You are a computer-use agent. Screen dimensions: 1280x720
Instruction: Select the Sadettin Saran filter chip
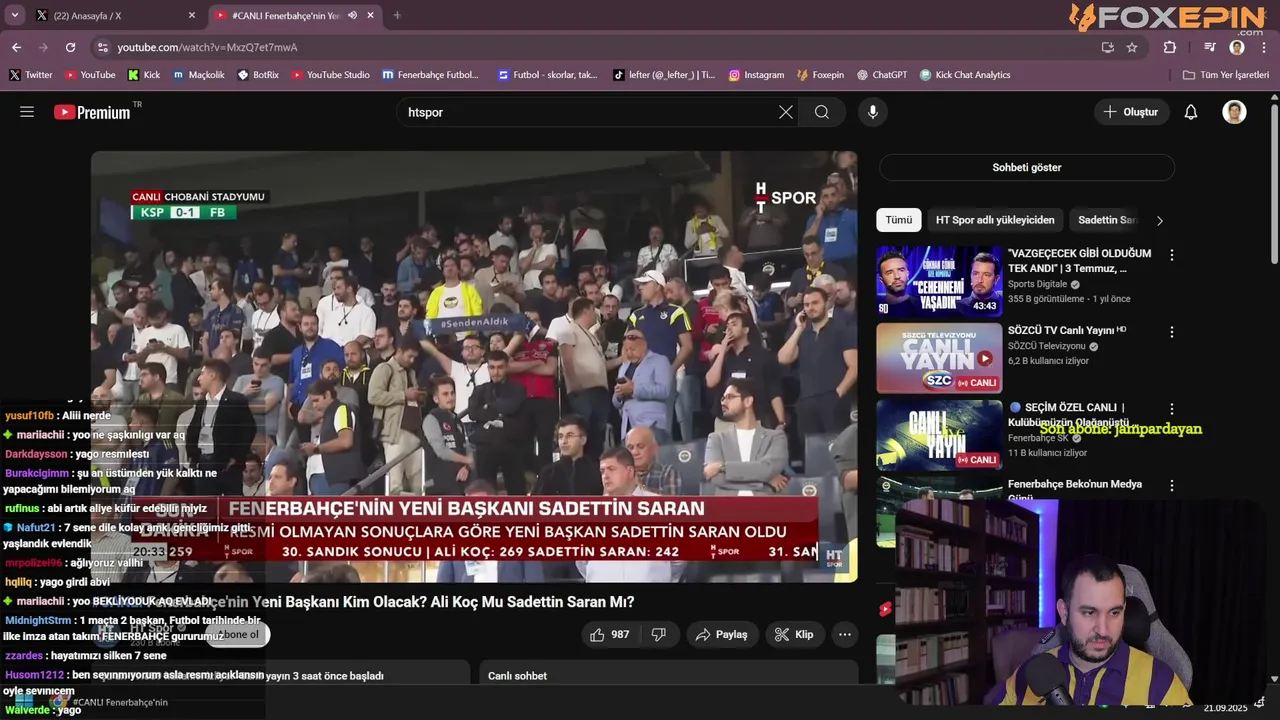click(x=1106, y=220)
